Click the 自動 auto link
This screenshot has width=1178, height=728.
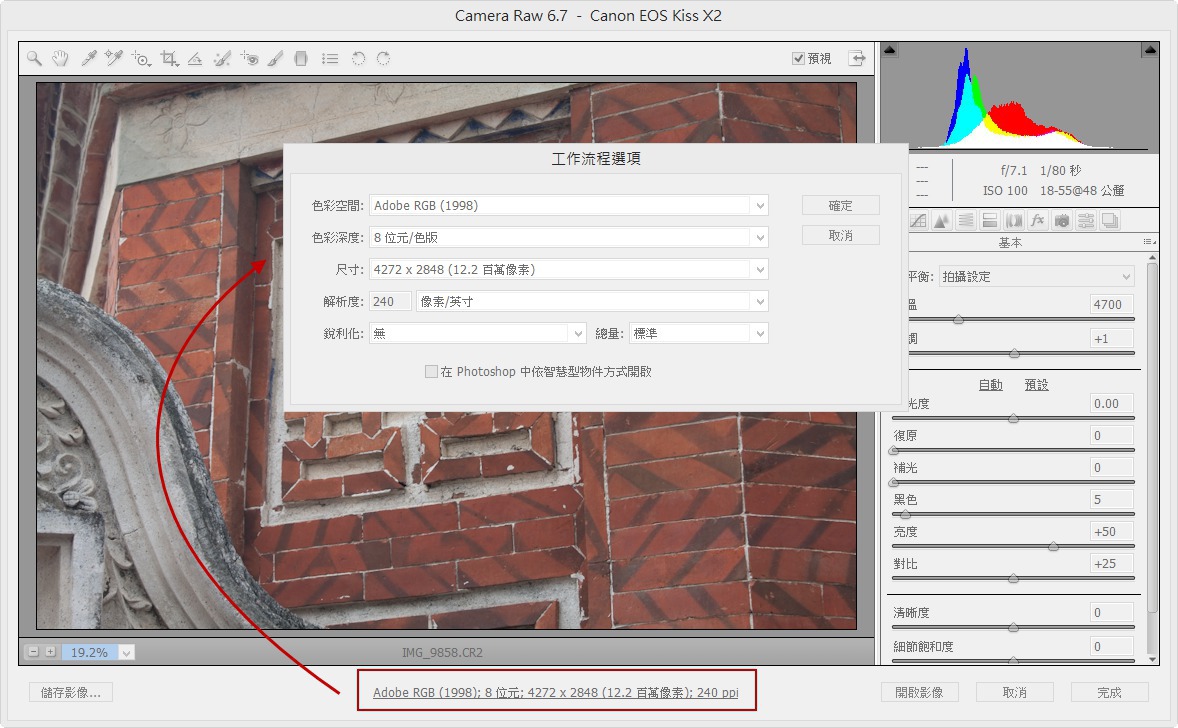991,385
